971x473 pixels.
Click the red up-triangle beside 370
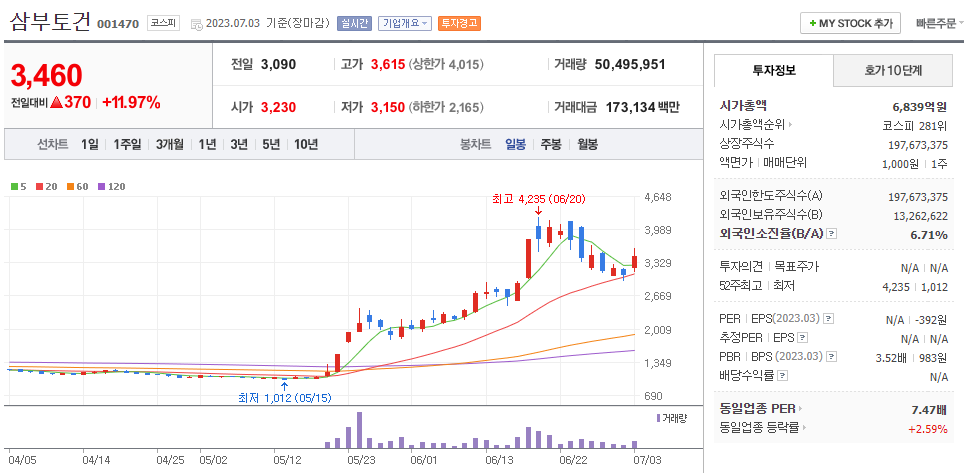coord(56,103)
